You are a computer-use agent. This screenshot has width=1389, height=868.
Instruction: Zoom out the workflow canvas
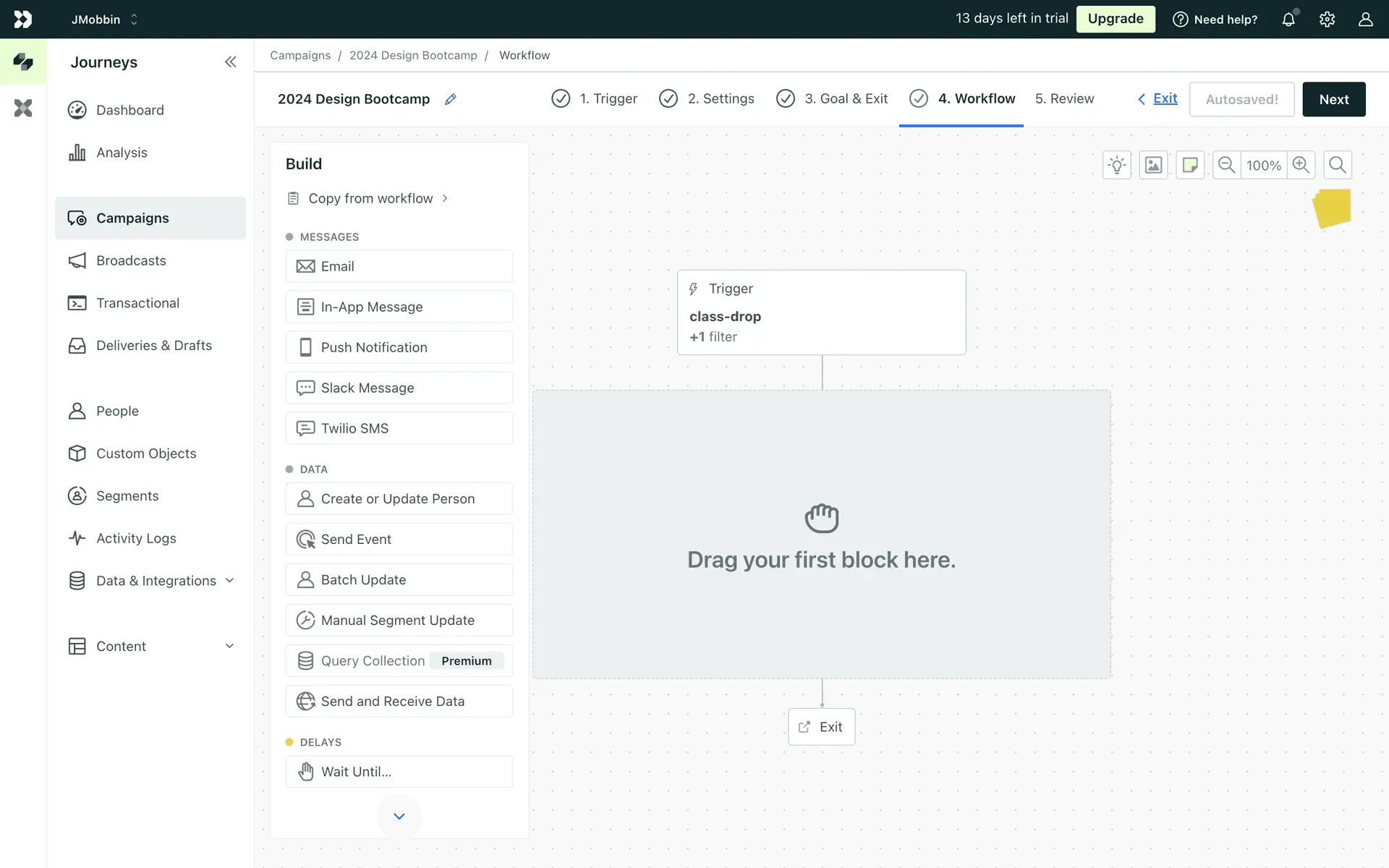(1226, 165)
